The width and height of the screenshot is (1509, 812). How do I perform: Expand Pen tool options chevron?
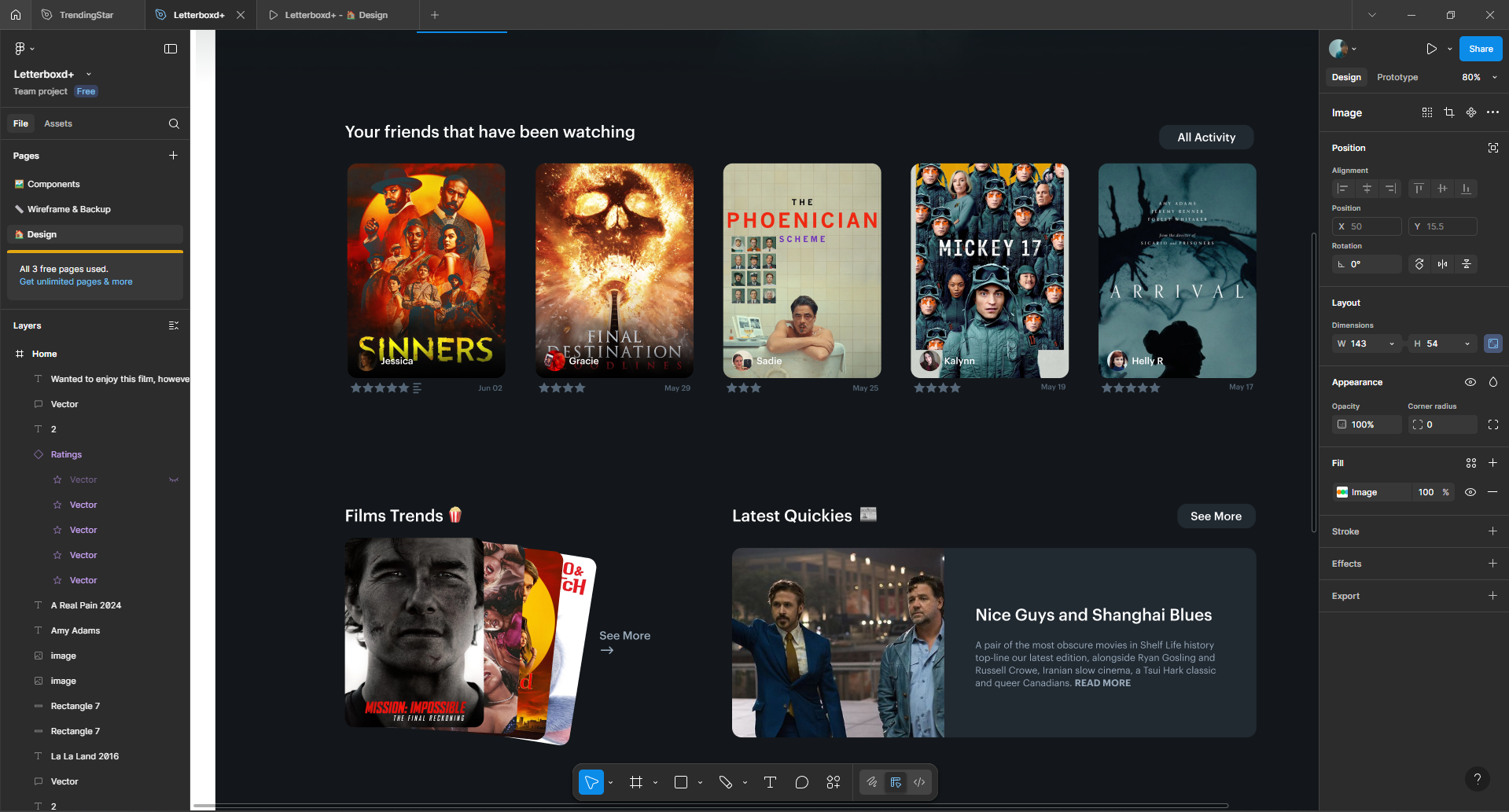(x=745, y=783)
